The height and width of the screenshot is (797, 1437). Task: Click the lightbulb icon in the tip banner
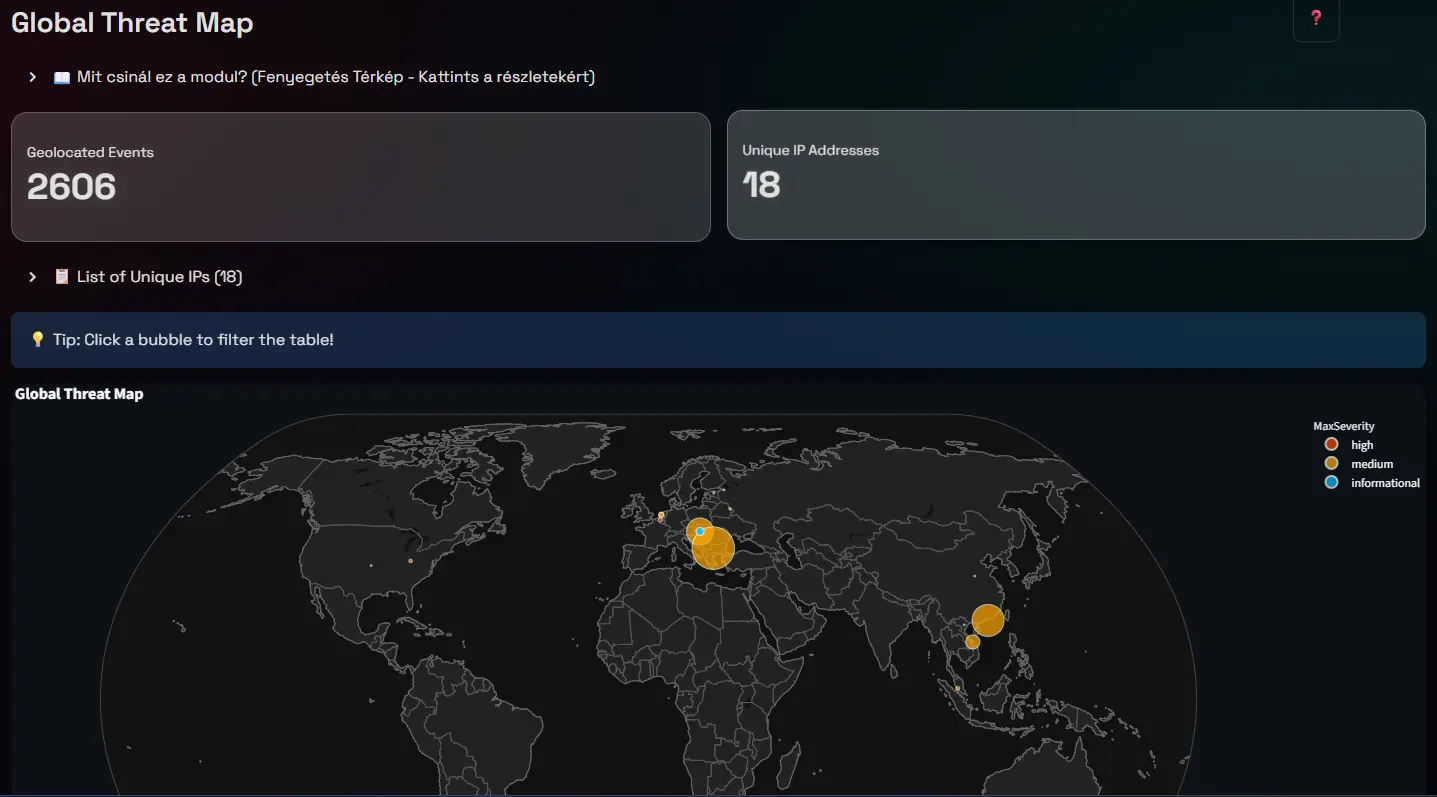click(38, 340)
